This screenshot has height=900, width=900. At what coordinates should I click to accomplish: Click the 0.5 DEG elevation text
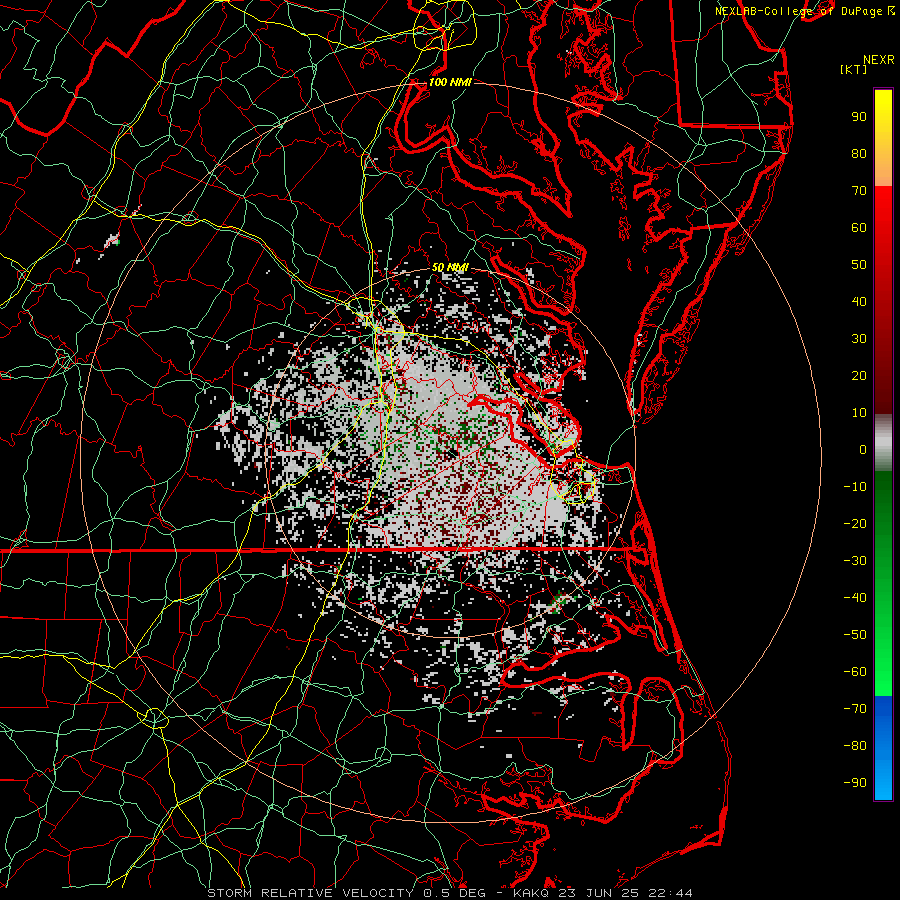point(455,893)
